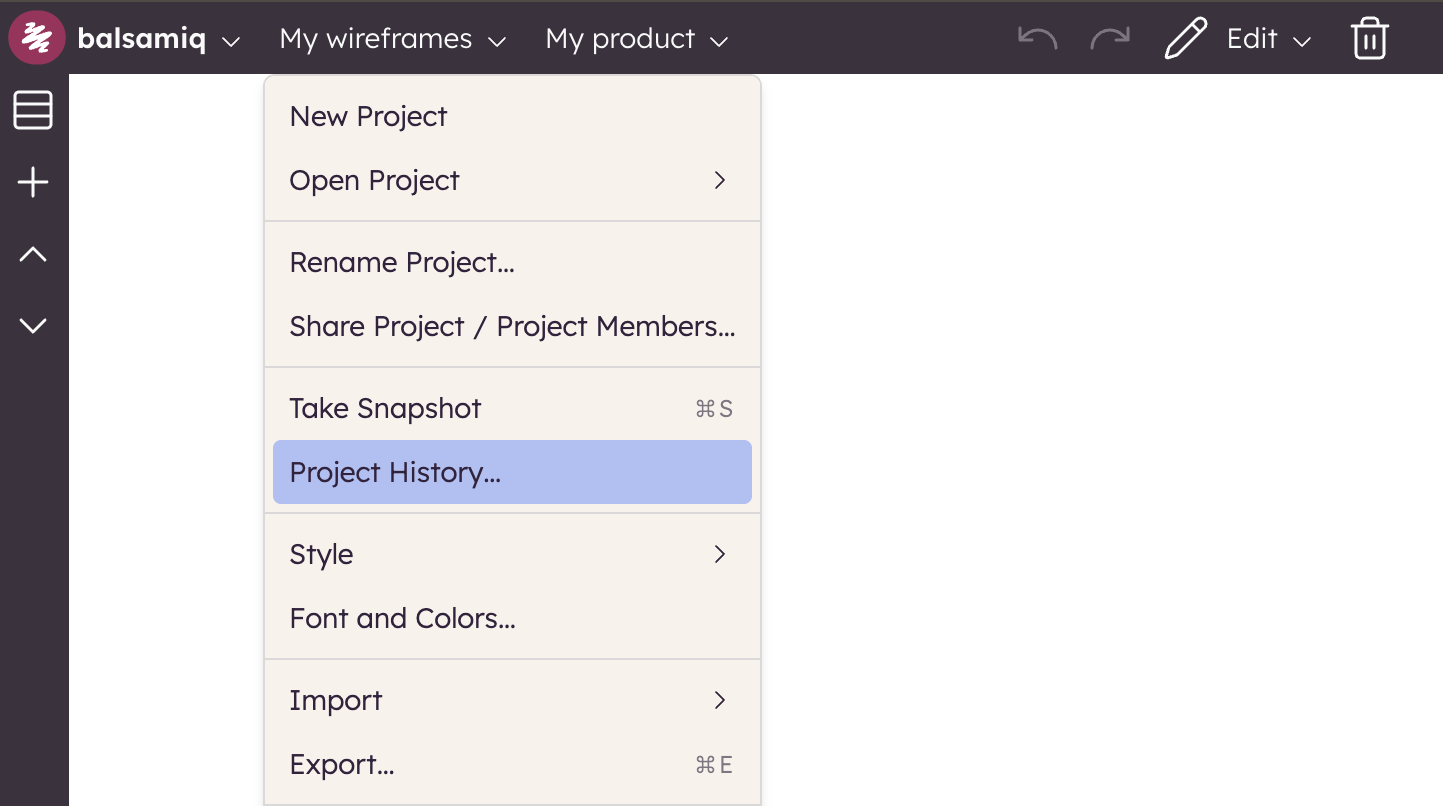Select Take Snapshot menu entry
Viewport: 1443px width, 806px height.
(x=385, y=408)
